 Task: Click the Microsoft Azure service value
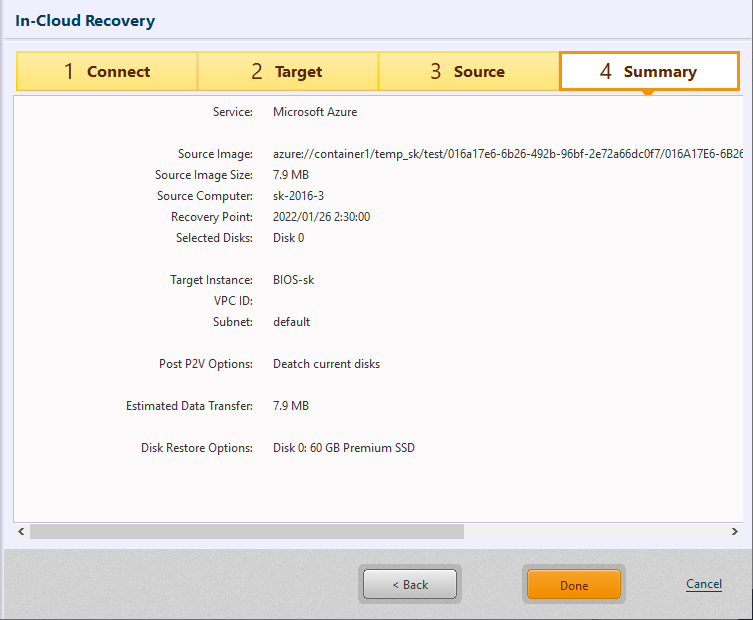[315, 112]
